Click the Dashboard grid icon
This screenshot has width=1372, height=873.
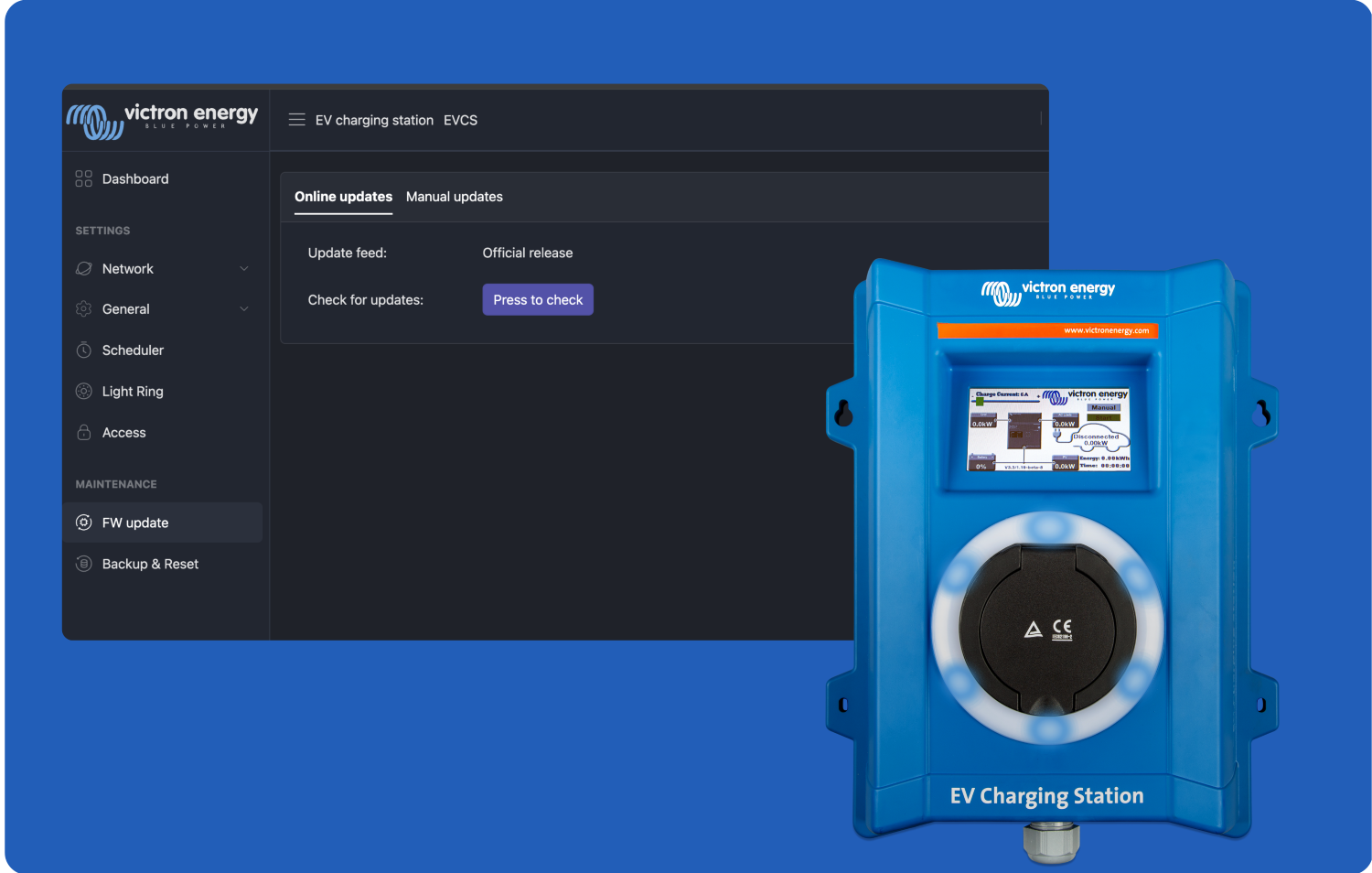(x=84, y=178)
